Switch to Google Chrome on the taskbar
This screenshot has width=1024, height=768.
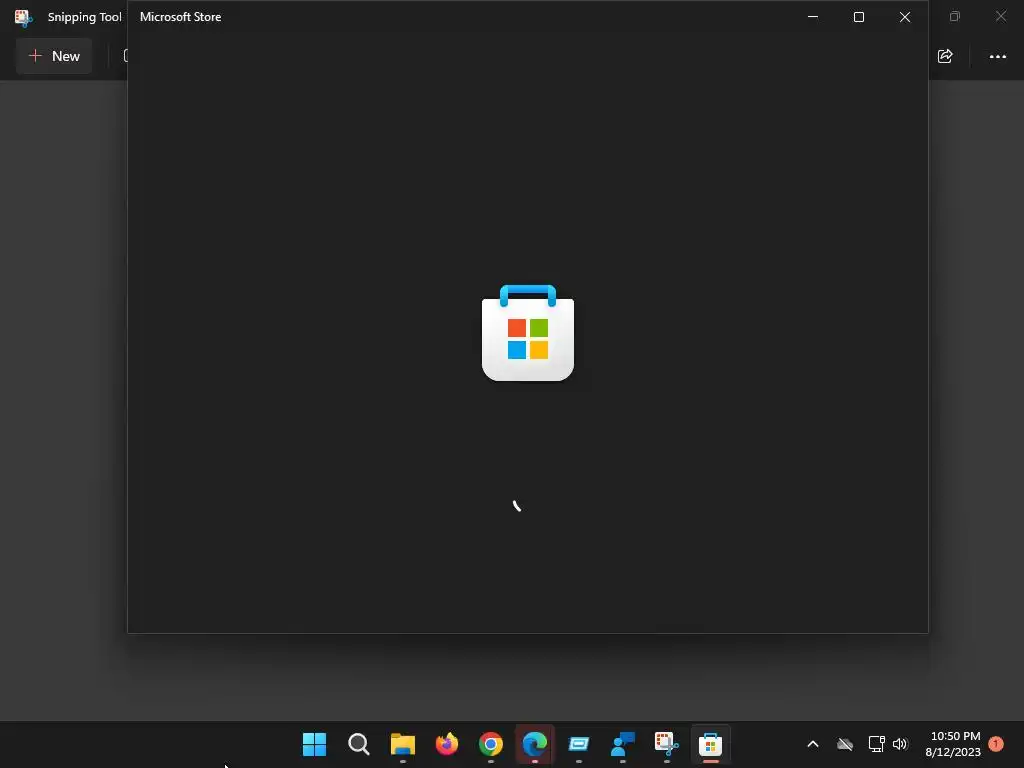click(x=490, y=744)
